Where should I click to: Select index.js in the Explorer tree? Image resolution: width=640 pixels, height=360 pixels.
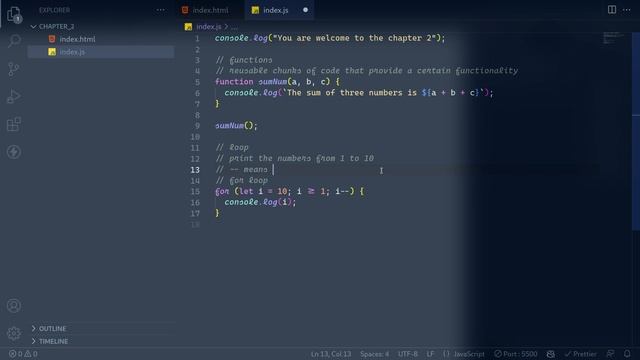pos(101,52)
